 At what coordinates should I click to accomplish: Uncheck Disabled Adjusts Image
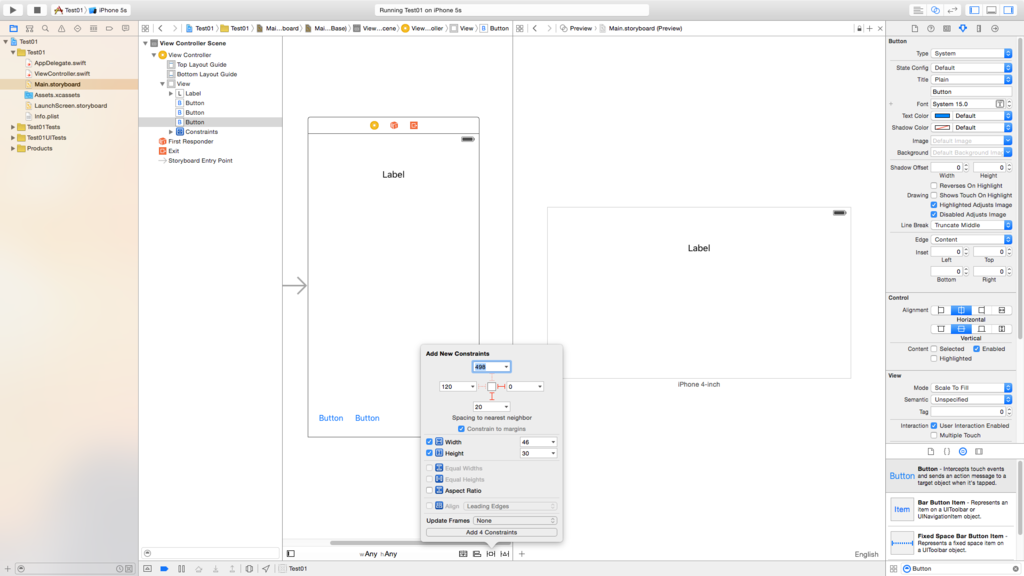(934, 214)
